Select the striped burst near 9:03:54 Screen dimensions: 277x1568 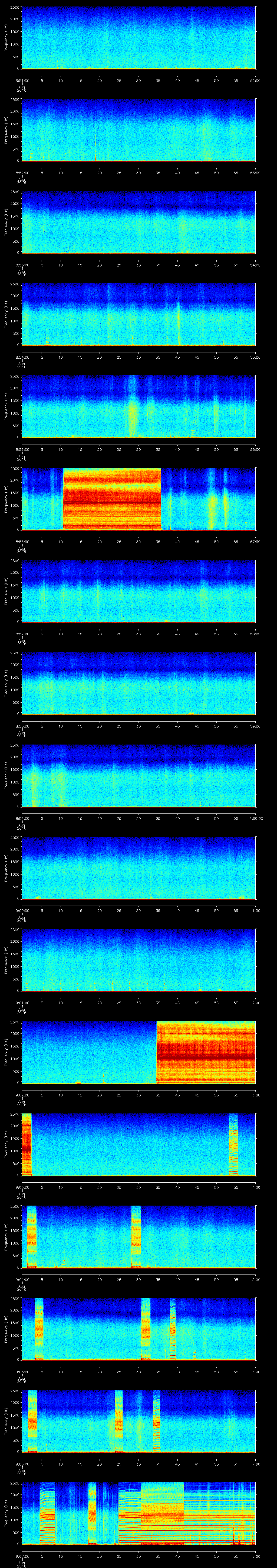[233, 1144]
